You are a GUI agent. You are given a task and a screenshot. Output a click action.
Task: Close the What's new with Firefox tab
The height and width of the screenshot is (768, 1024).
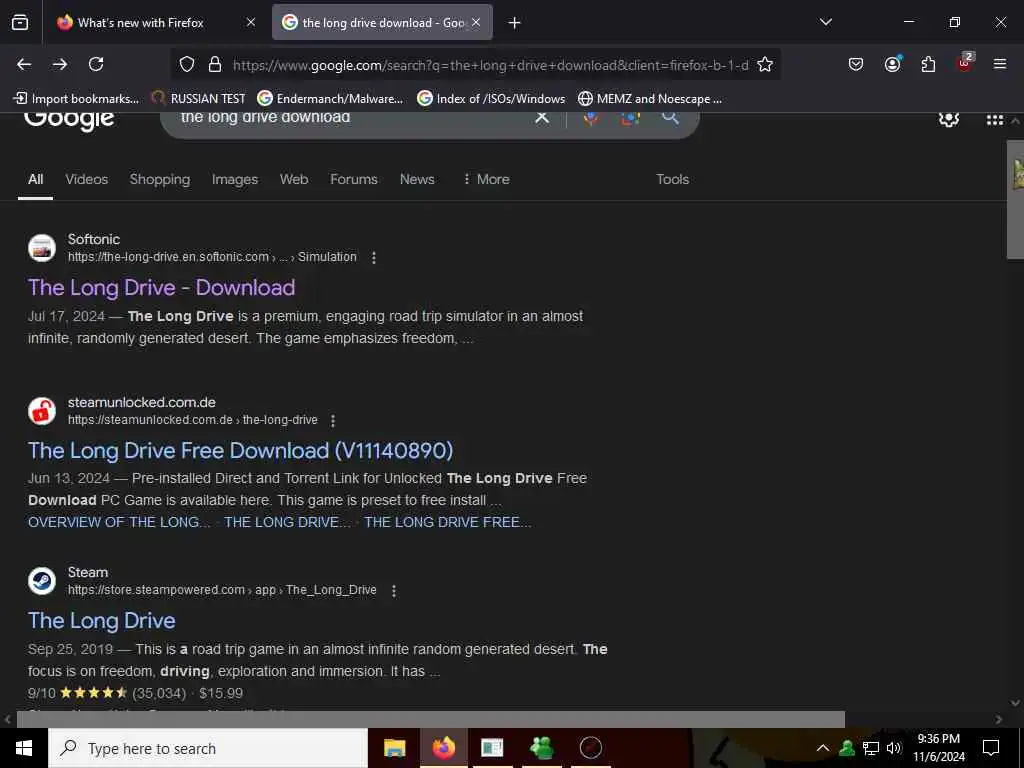(251, 23)
